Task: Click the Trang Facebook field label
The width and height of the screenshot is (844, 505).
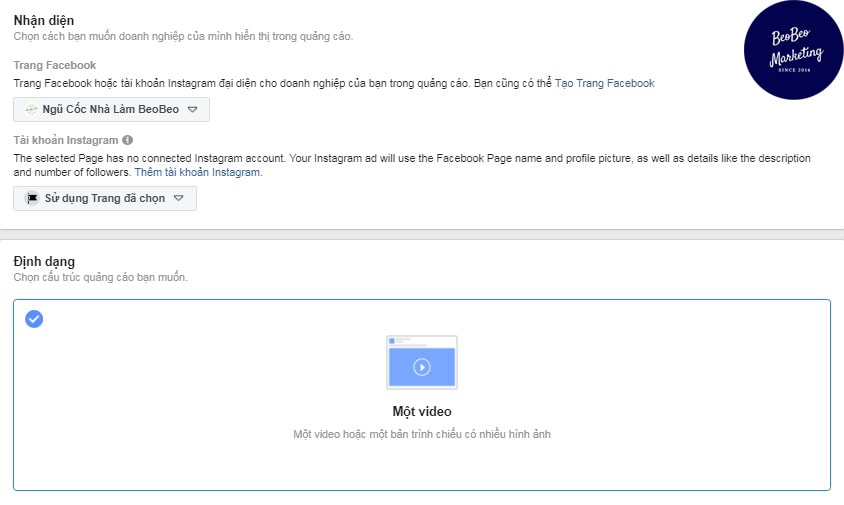Action: pos(55,65)
